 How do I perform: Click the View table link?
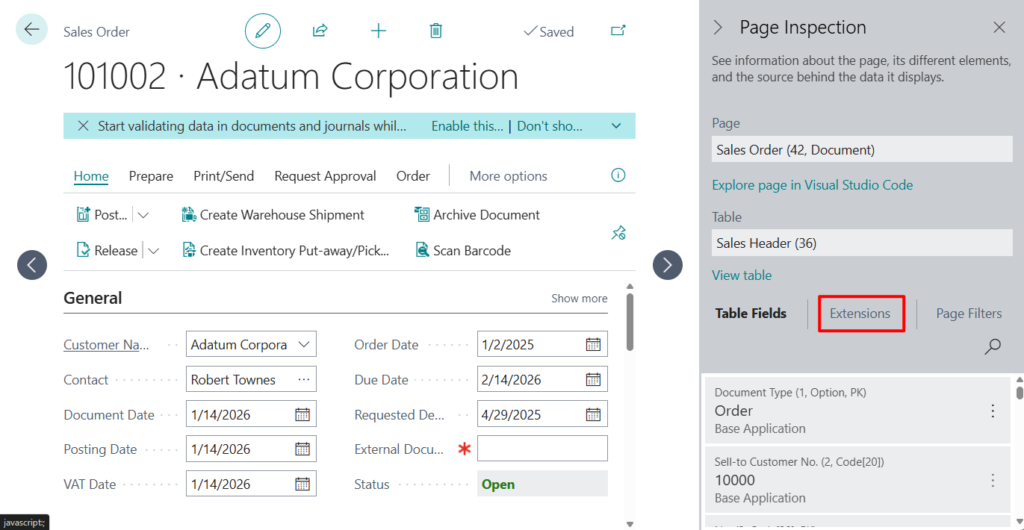tap(742, 275)
